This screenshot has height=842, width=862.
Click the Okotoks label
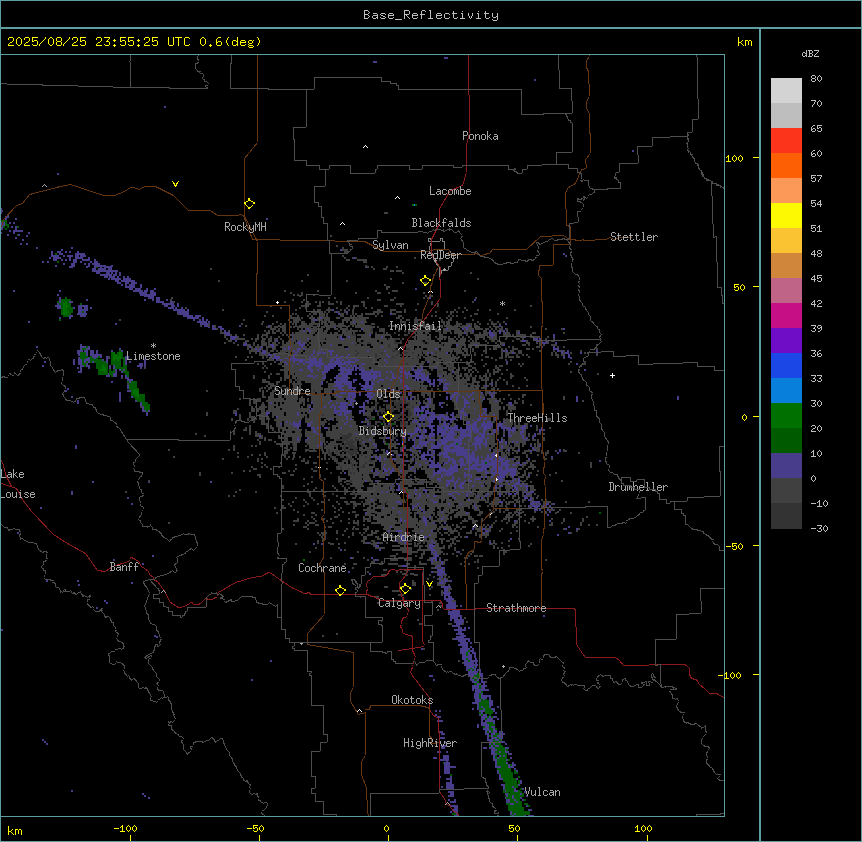coord(412,700)
